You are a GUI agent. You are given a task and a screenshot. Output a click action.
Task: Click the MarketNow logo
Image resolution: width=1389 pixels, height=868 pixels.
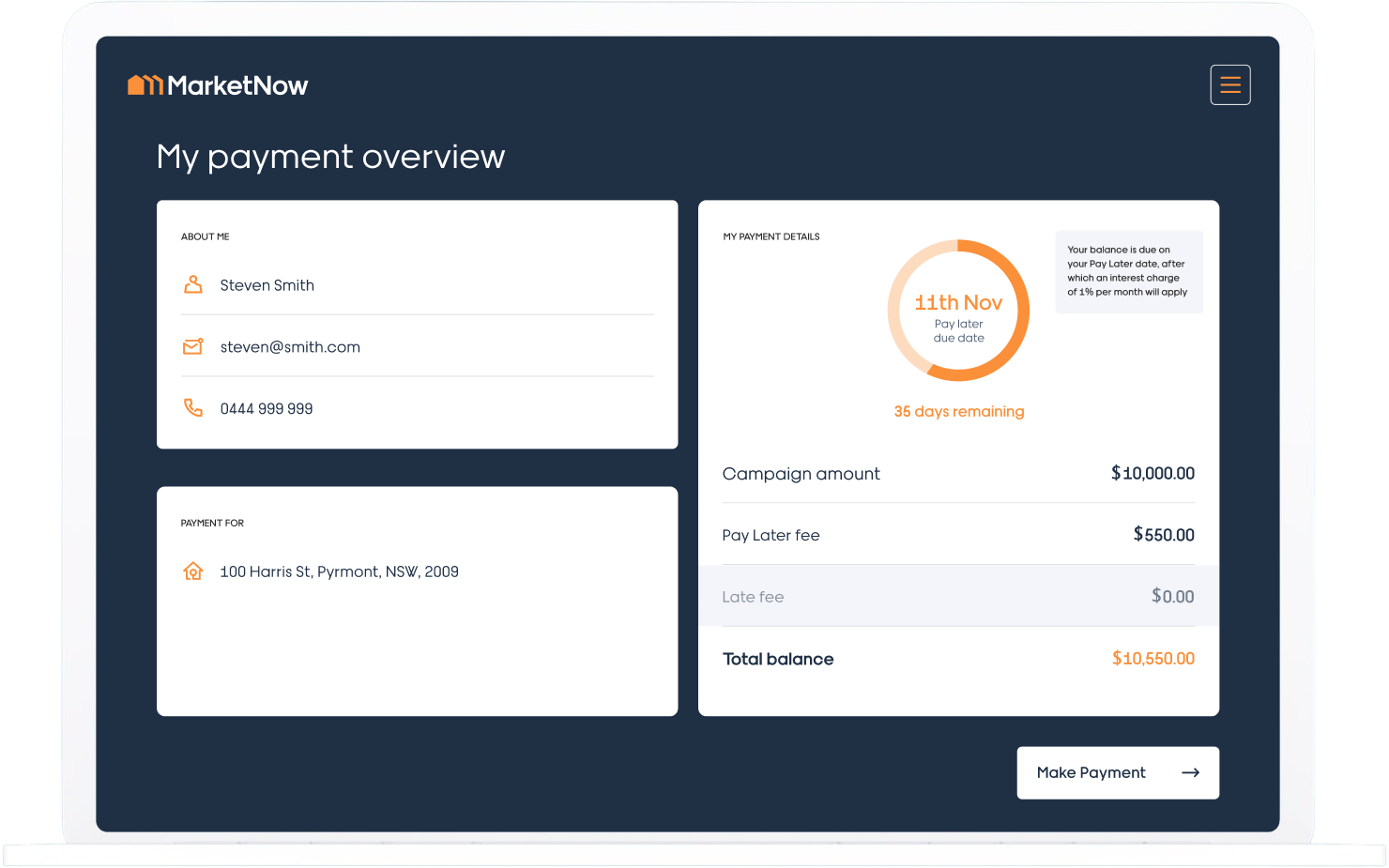pyautogui.click(x=218, y=85)
